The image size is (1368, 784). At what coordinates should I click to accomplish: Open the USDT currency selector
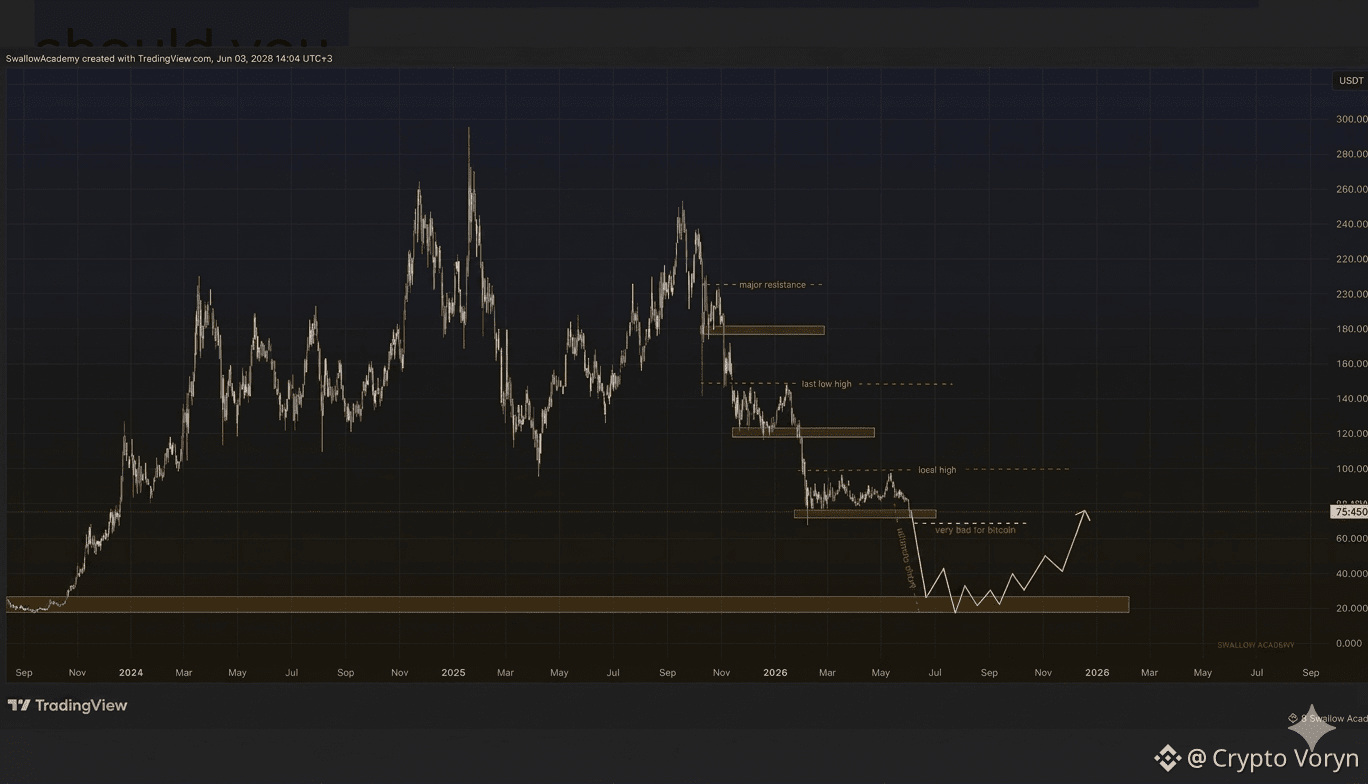pyautogui.click(x=1351, y=81)
